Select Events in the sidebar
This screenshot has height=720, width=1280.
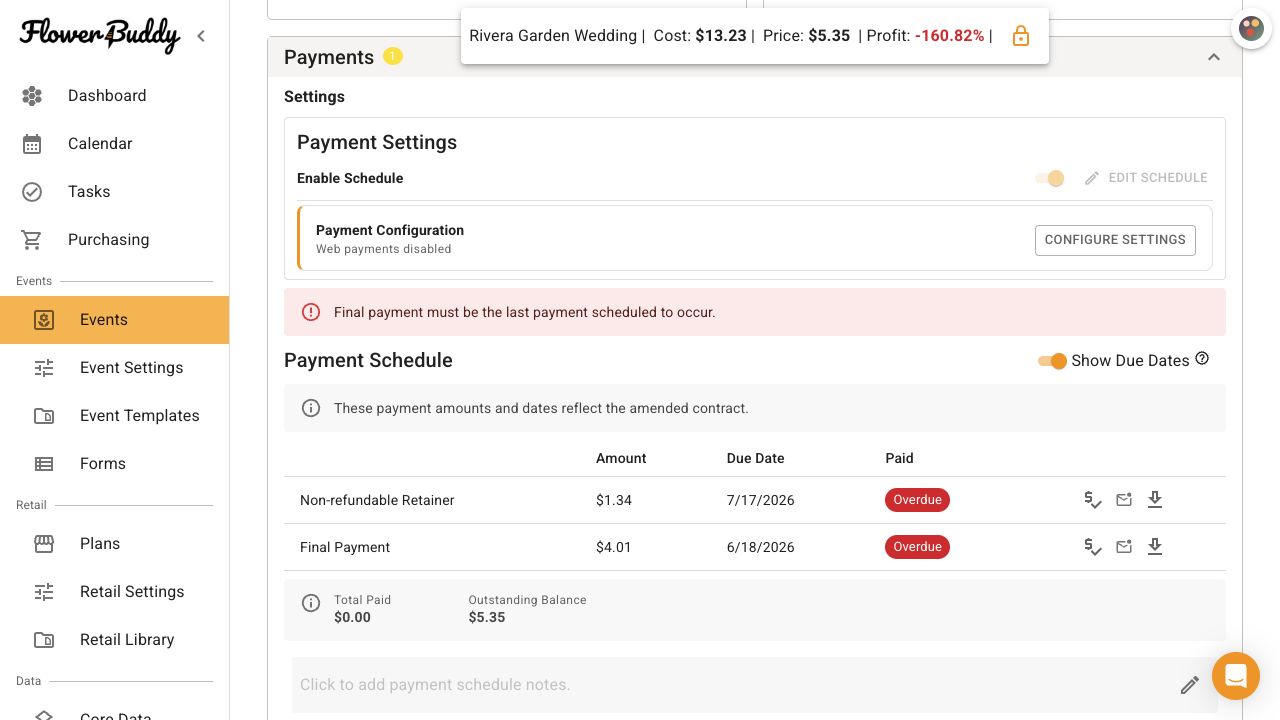click(x=115, y=320)
